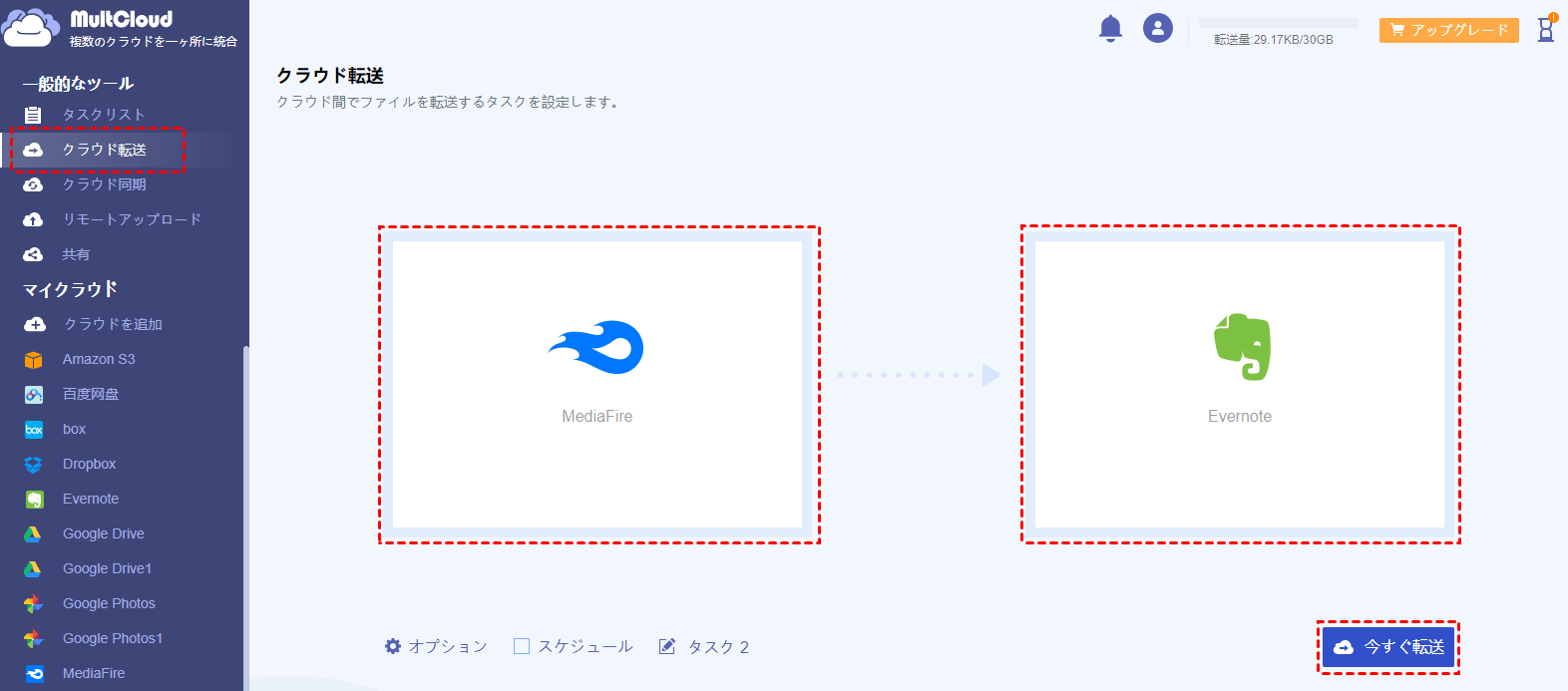Click the MultCloud cloud logo
Image resolution: width=1568 pixels, height=691 pixels.
pyautogui.click(x=31, y=28)
